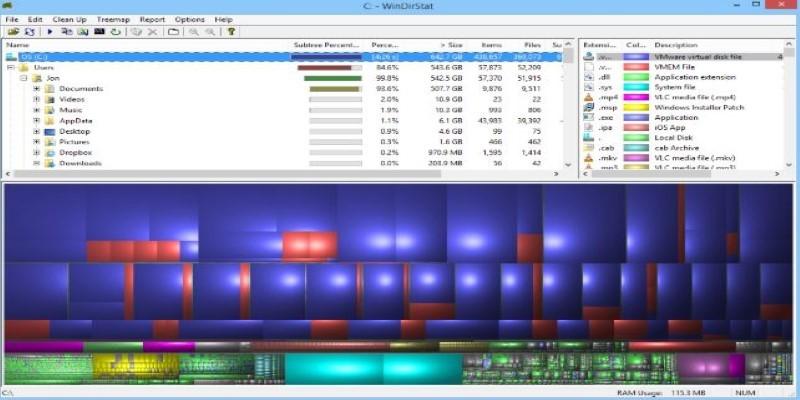Expand the Videos folder node
Screen dimensions: 800x400
(x=36, y=99)
